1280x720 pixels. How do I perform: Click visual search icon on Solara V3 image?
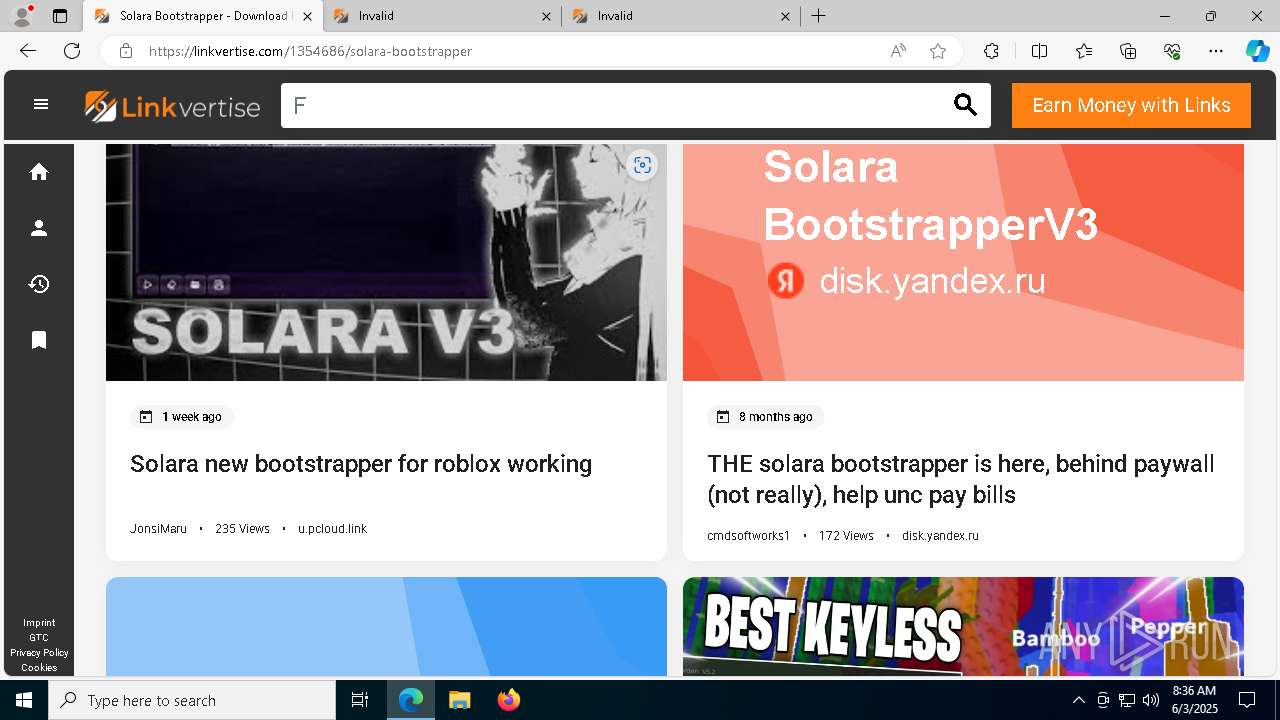[642, 165]
